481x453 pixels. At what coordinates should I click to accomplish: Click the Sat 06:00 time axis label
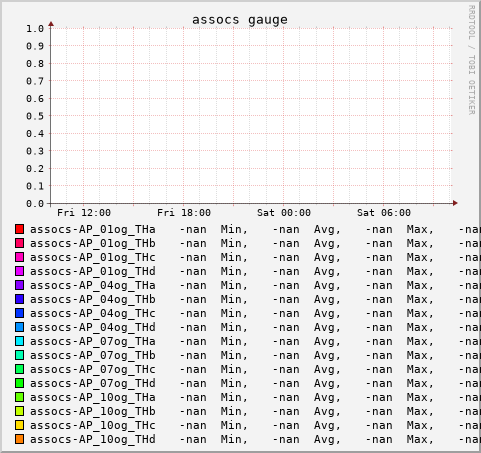click(x=384, y=213)
